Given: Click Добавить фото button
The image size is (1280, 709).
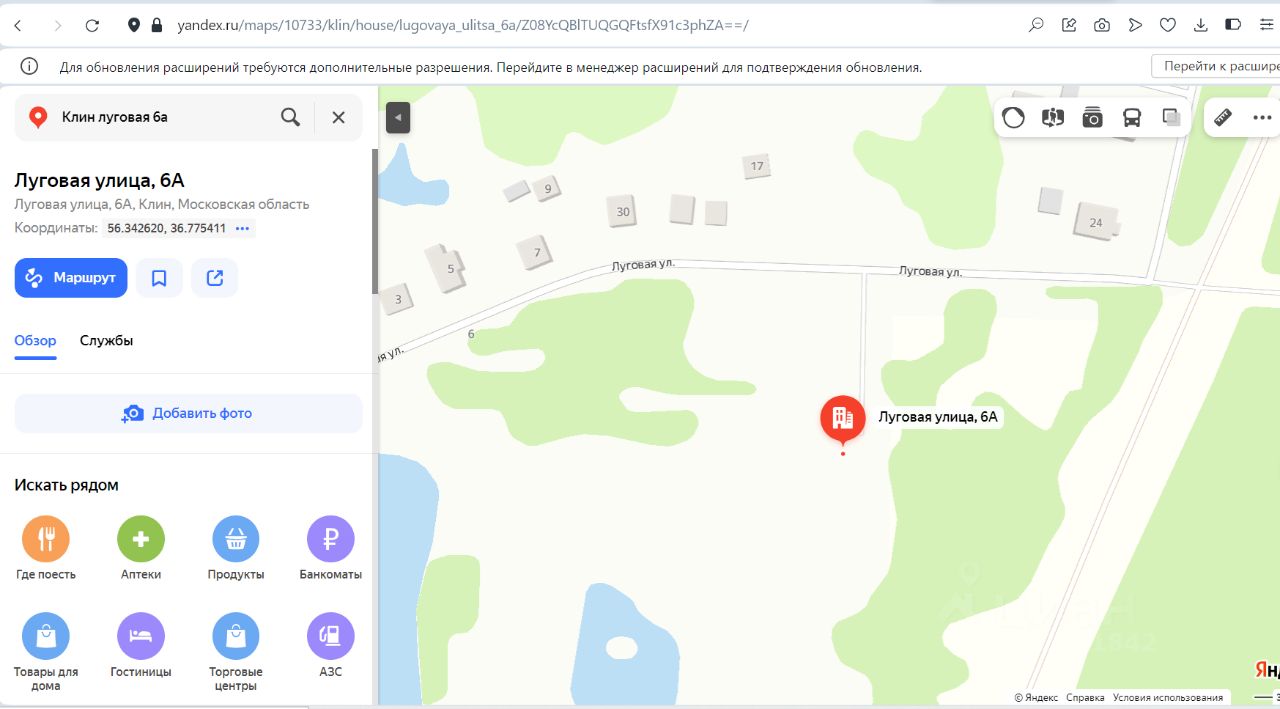Looking at the screenshot, I should click(188, 413).
